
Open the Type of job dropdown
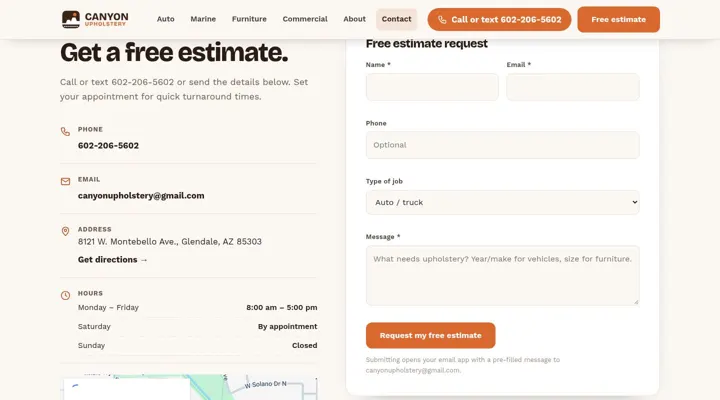[x=502, y=203]
